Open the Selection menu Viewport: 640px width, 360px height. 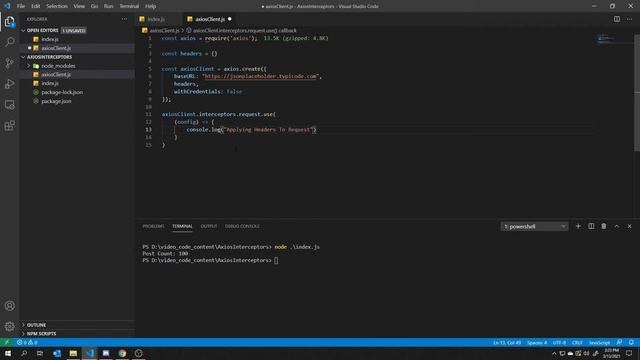coord(57,6)
